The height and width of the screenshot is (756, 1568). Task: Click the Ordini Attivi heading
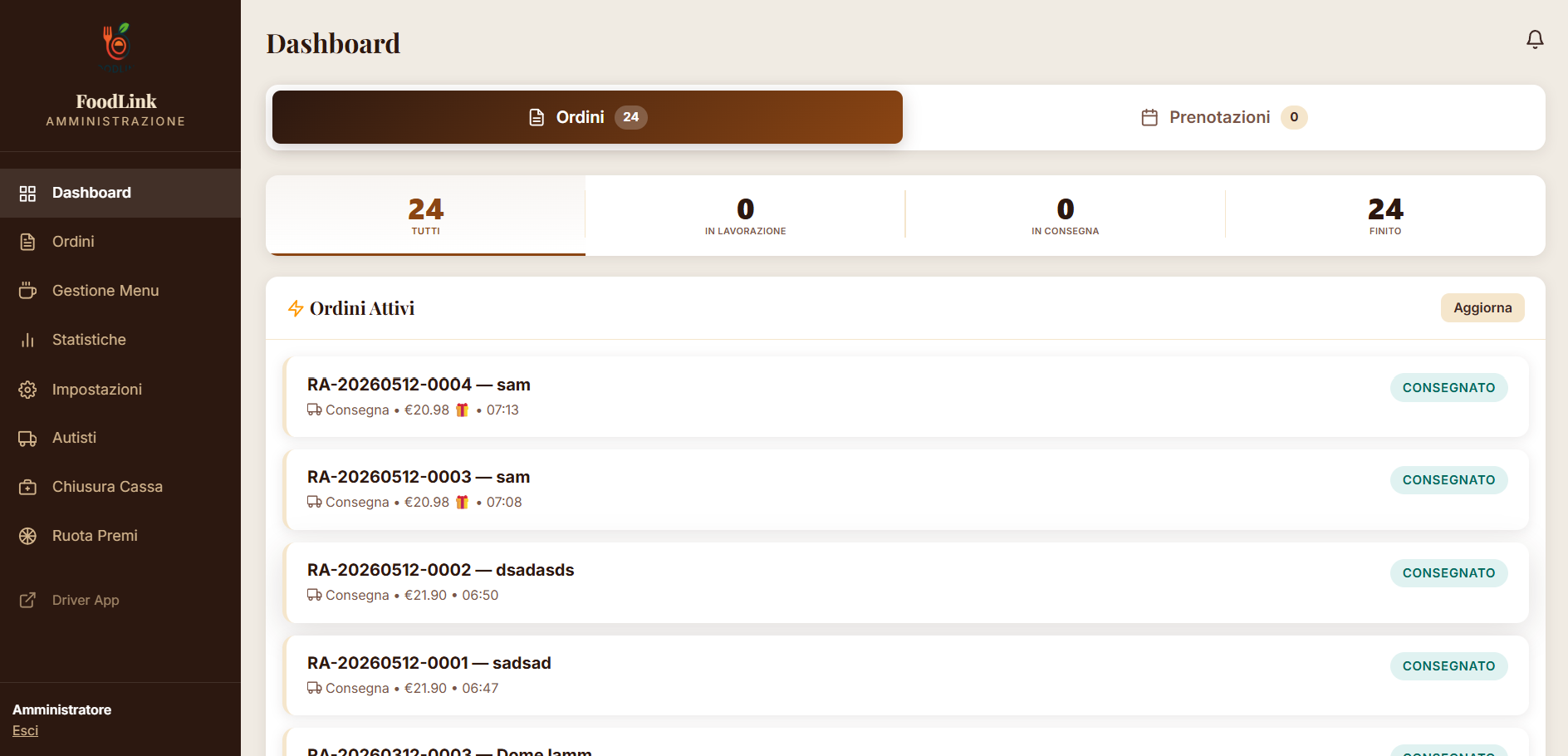point(362,308)
